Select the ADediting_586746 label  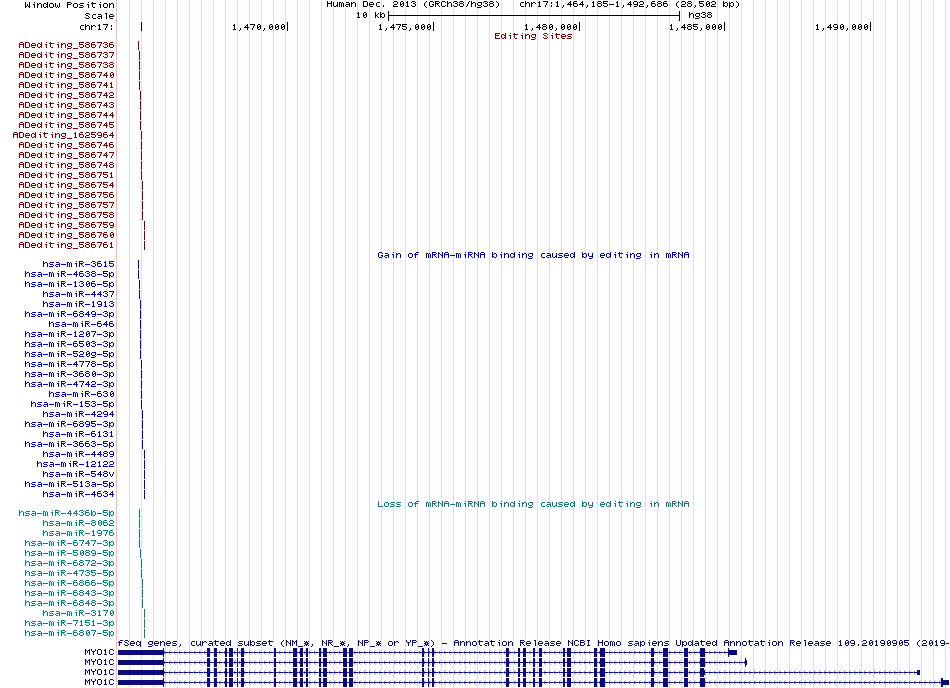coord(66,145)
